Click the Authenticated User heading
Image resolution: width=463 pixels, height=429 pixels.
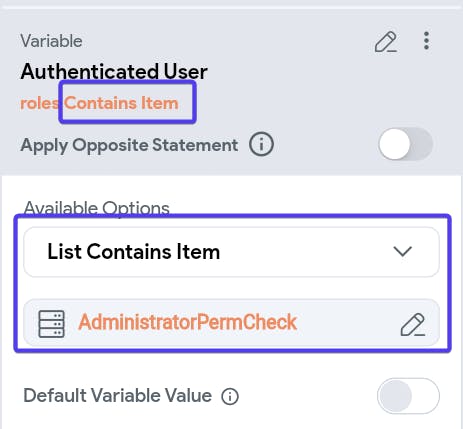[114, 72]
